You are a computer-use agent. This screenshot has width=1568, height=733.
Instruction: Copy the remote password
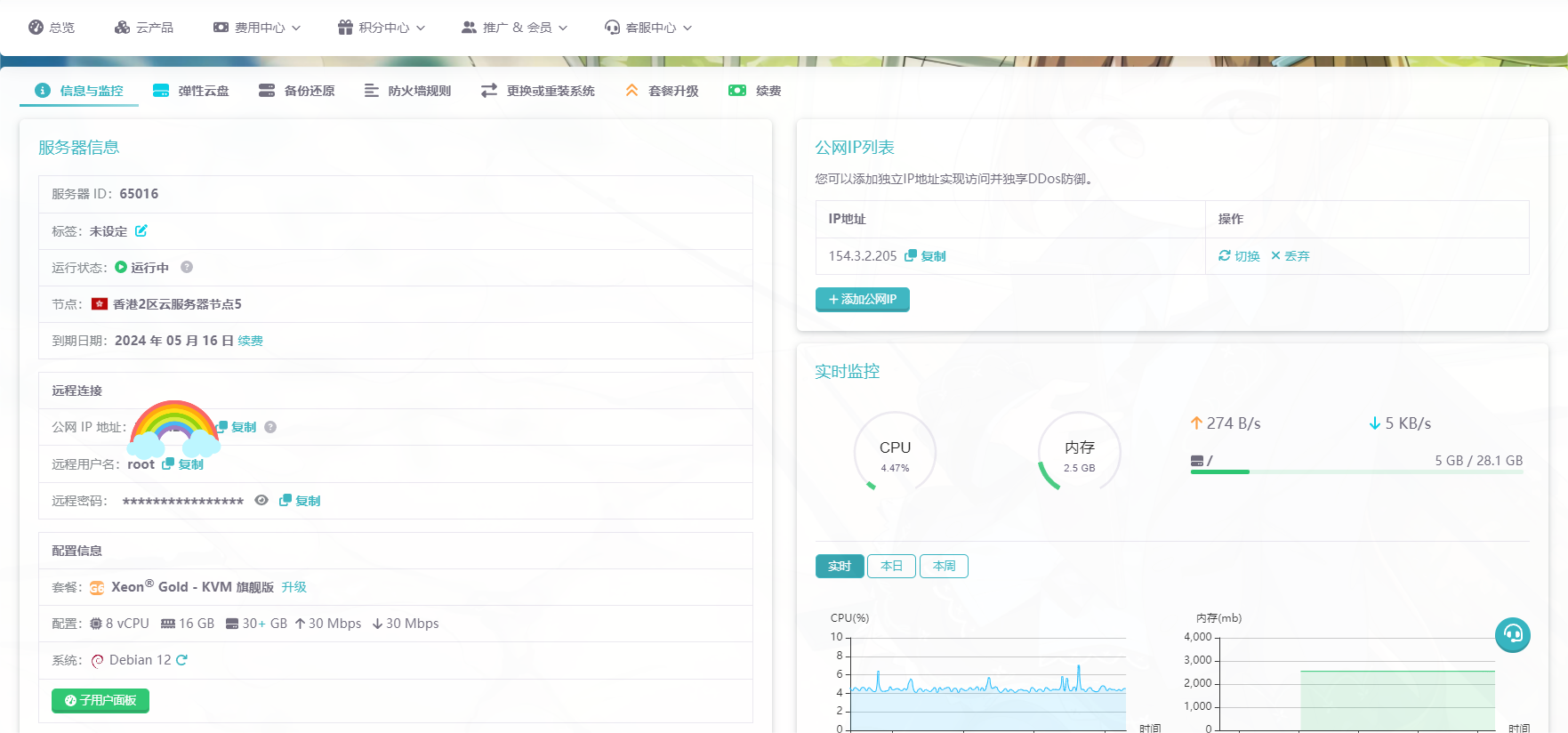(x=300, y=501)
